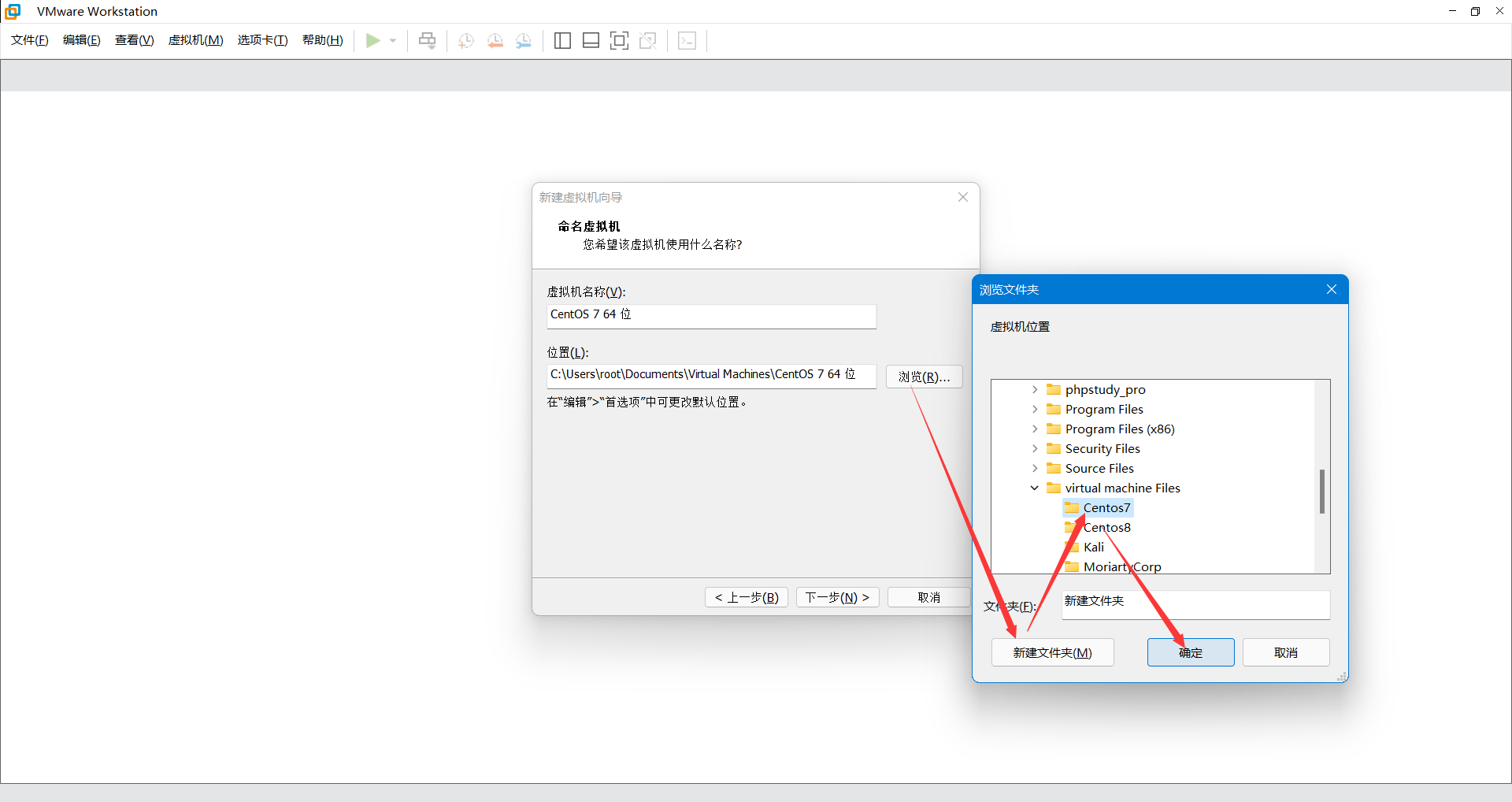Screen dimensions: 1512x802
Task: Click the 位置(L) path input field
Action: [x=711, y=375]
